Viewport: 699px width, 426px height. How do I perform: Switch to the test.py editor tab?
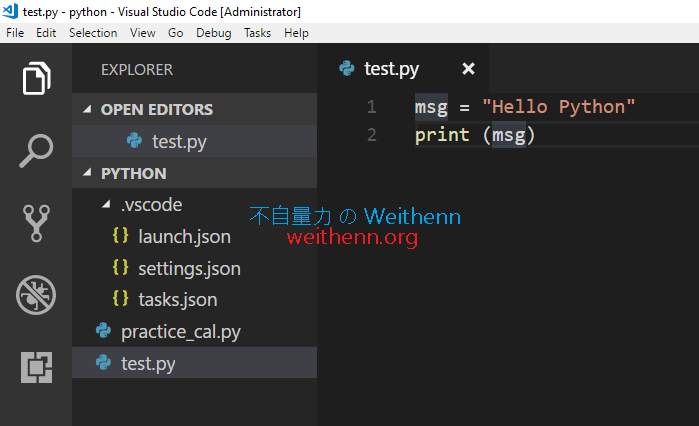pyautogui.click(x=391, y=69)
